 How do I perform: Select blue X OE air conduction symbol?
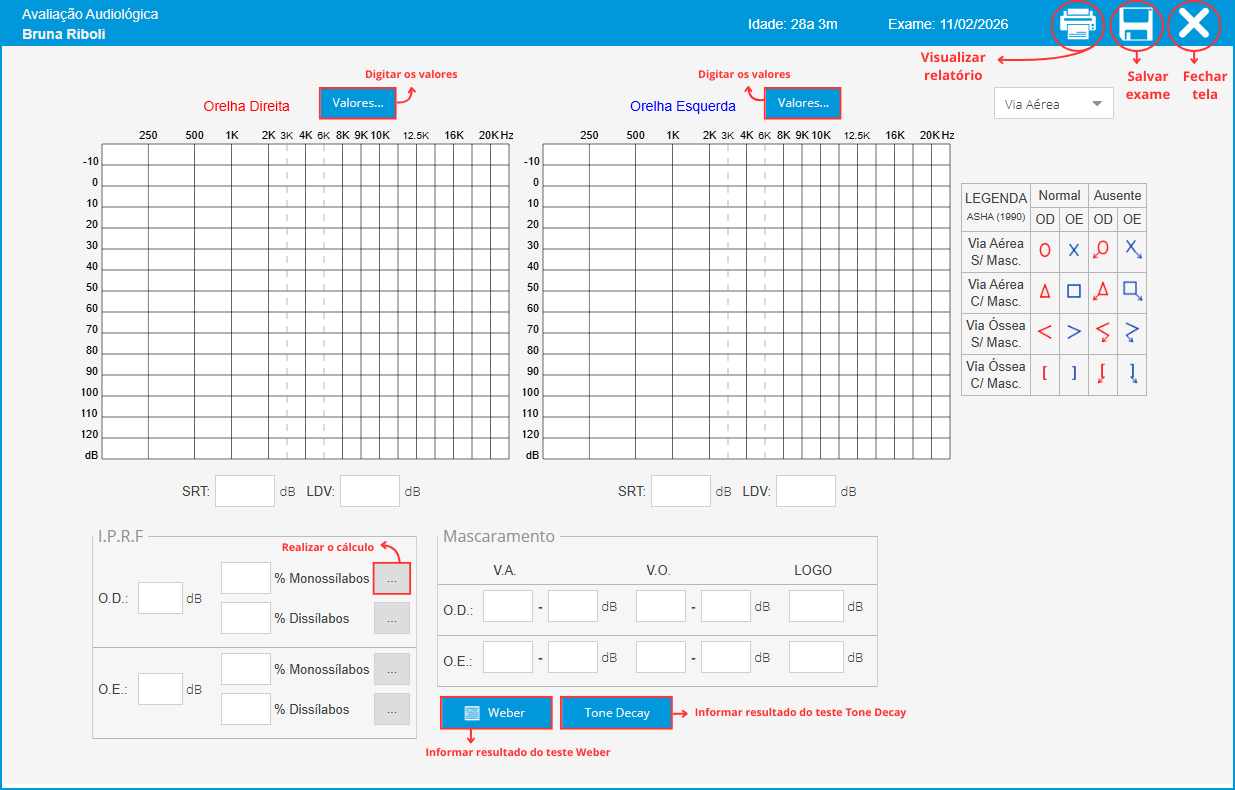pyautogui.click(x=1074, y=251)
